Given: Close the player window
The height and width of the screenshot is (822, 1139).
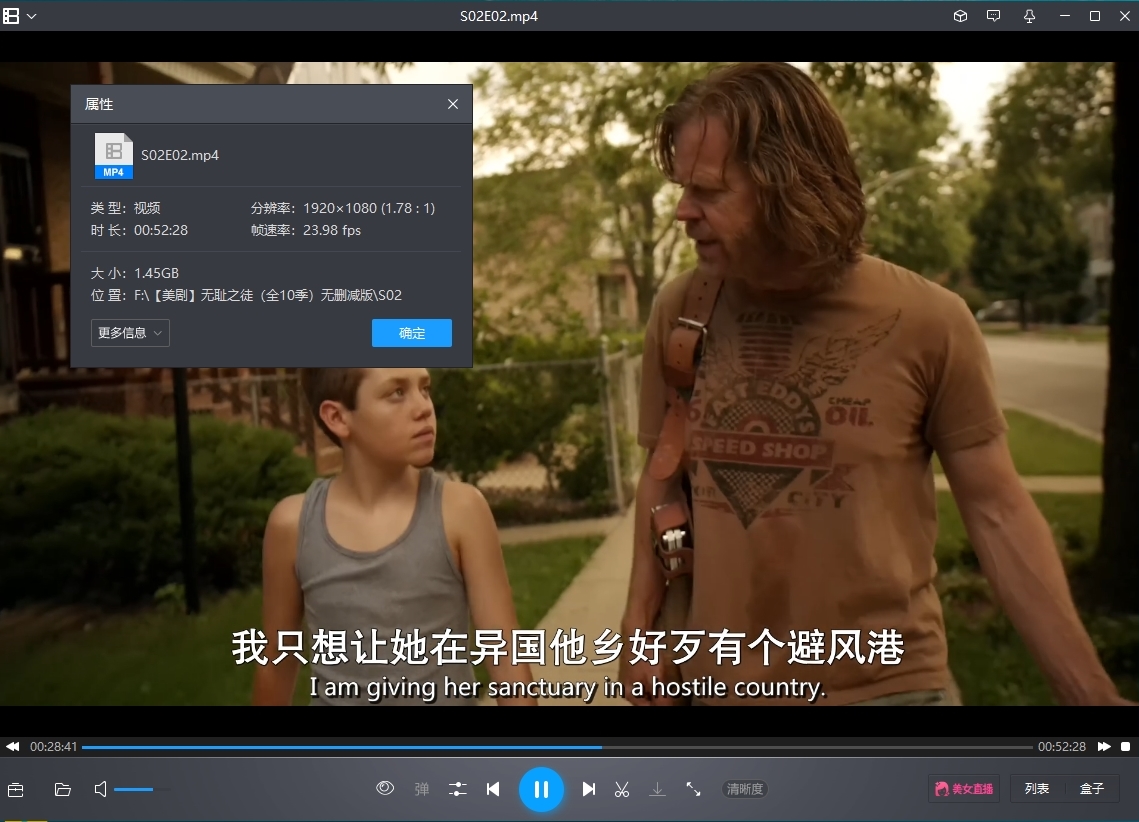Looking at the screenshot, I should click(1124, 16).
